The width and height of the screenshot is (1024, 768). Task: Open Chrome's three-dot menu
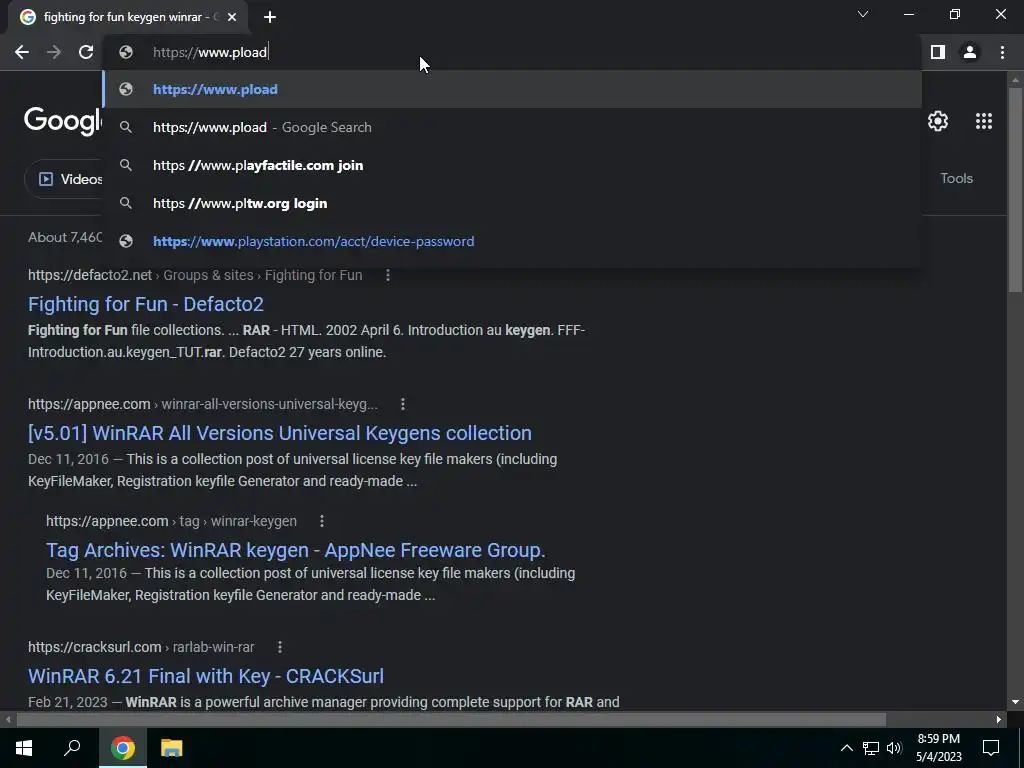click(1002, 52)
